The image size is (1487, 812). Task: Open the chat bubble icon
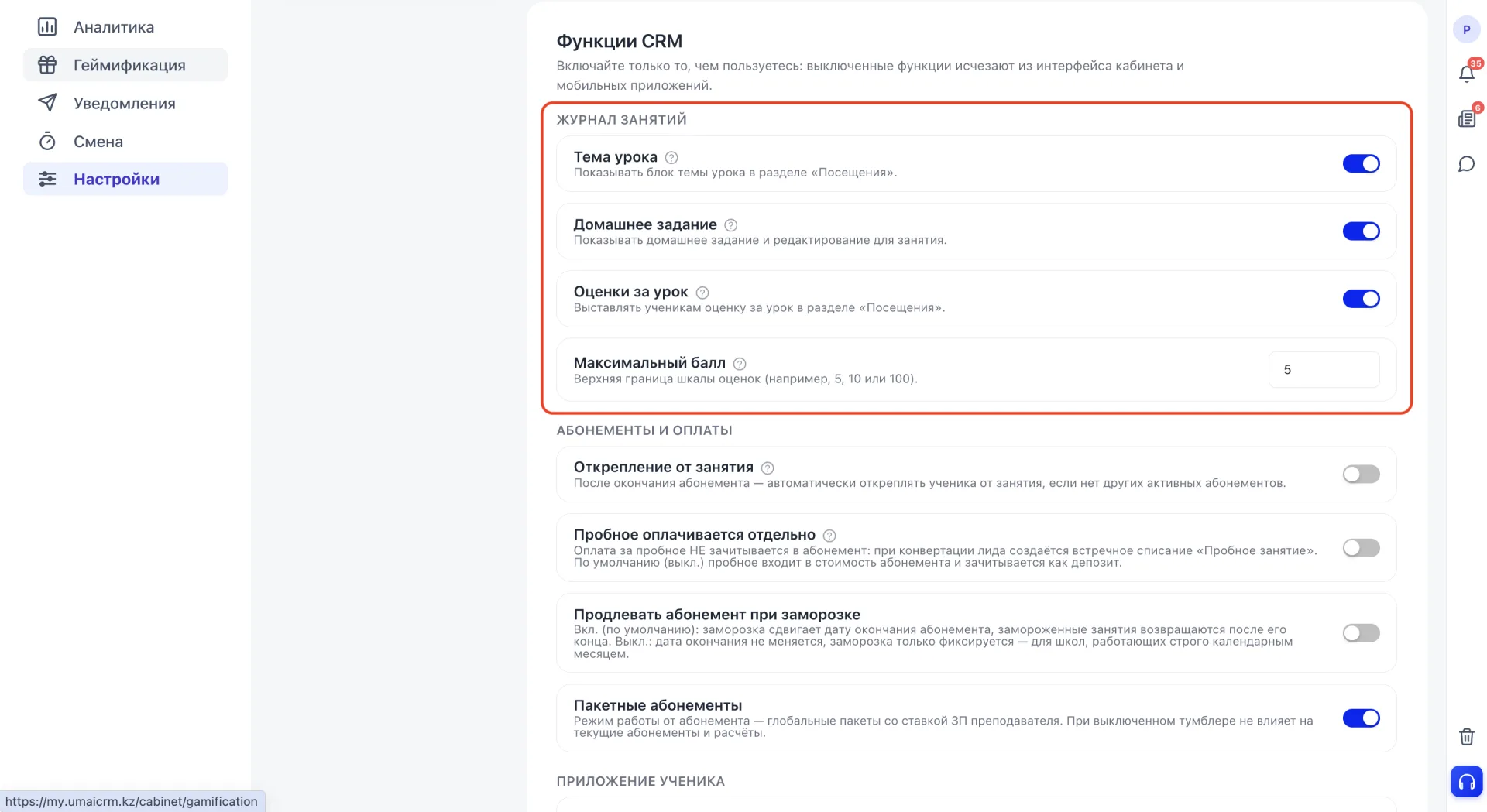1466,164
